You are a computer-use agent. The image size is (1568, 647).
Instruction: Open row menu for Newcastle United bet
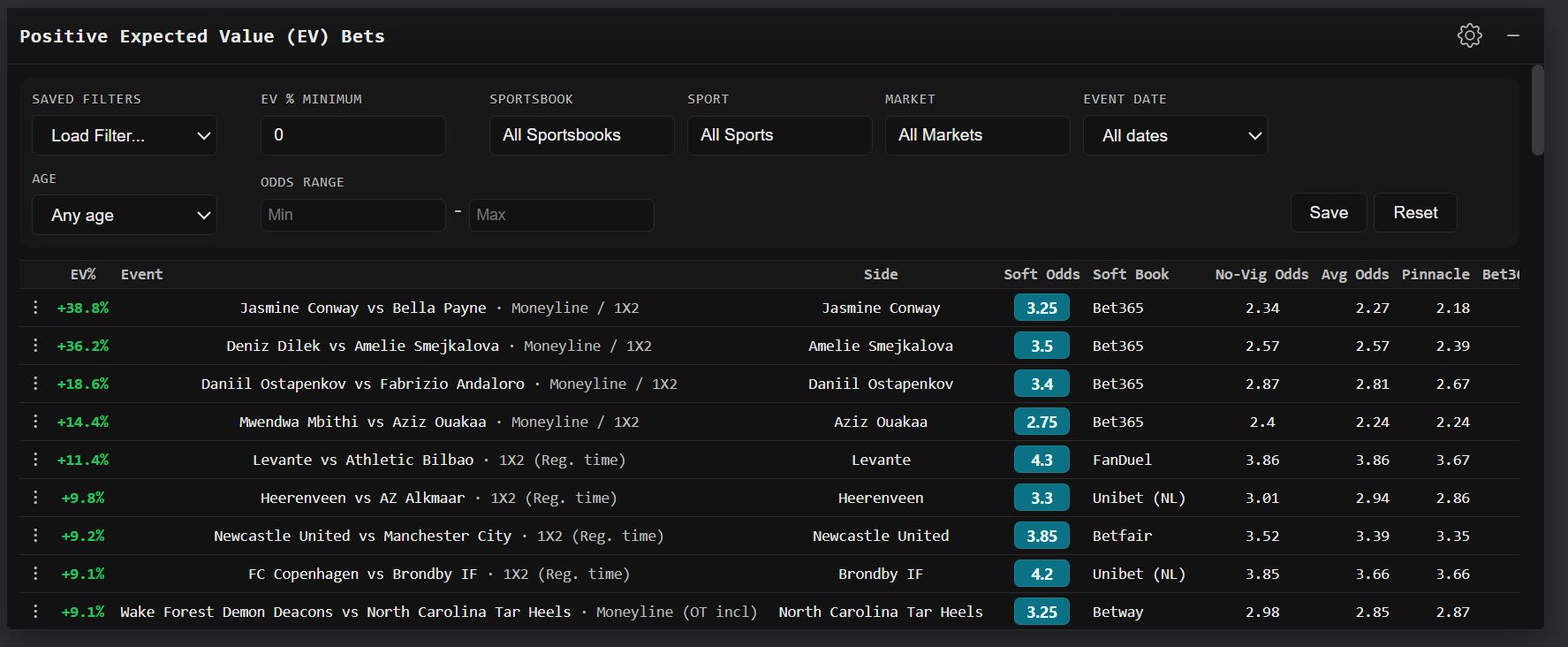(35, 535)
